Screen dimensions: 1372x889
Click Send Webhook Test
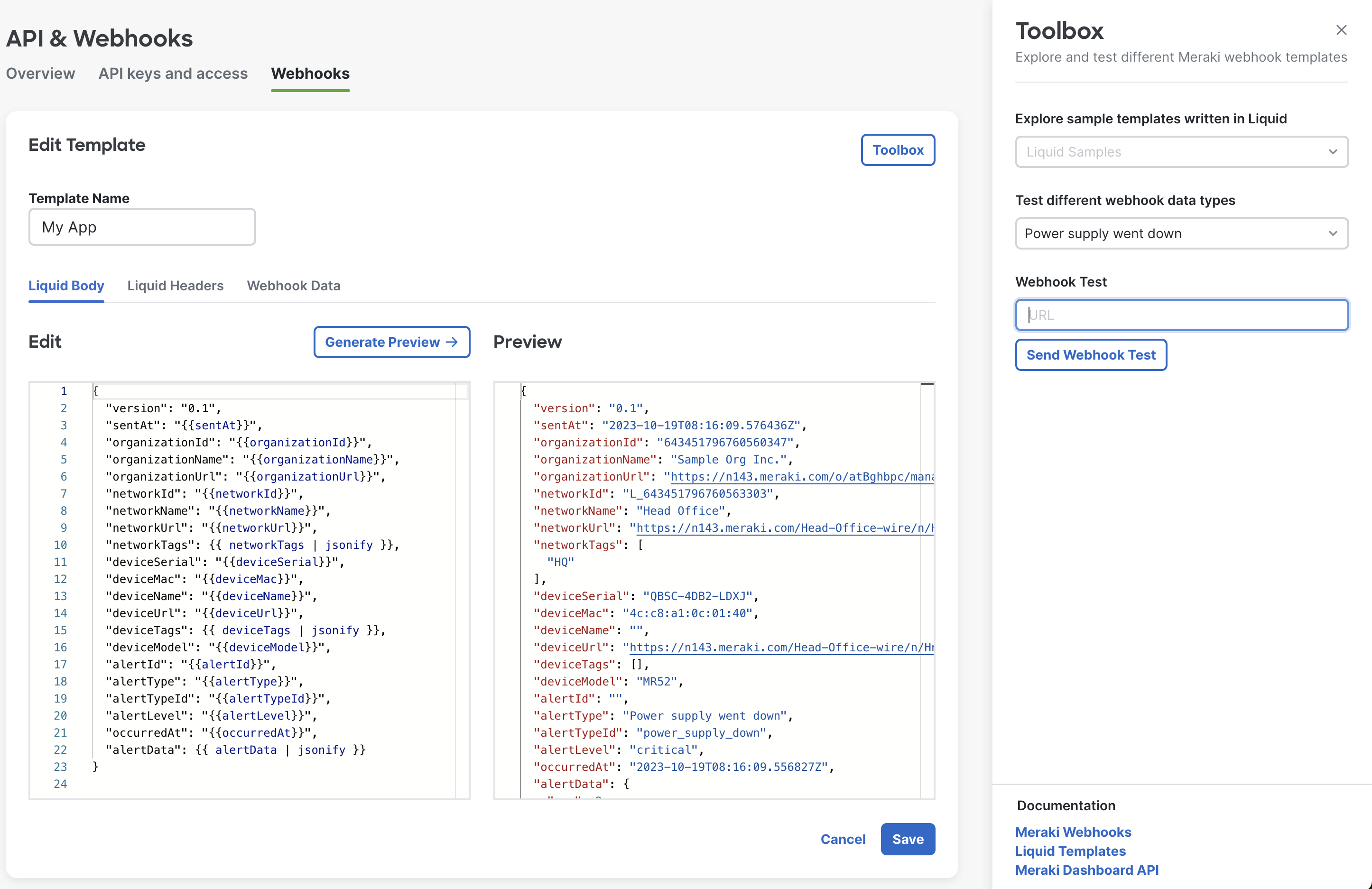1090,354
